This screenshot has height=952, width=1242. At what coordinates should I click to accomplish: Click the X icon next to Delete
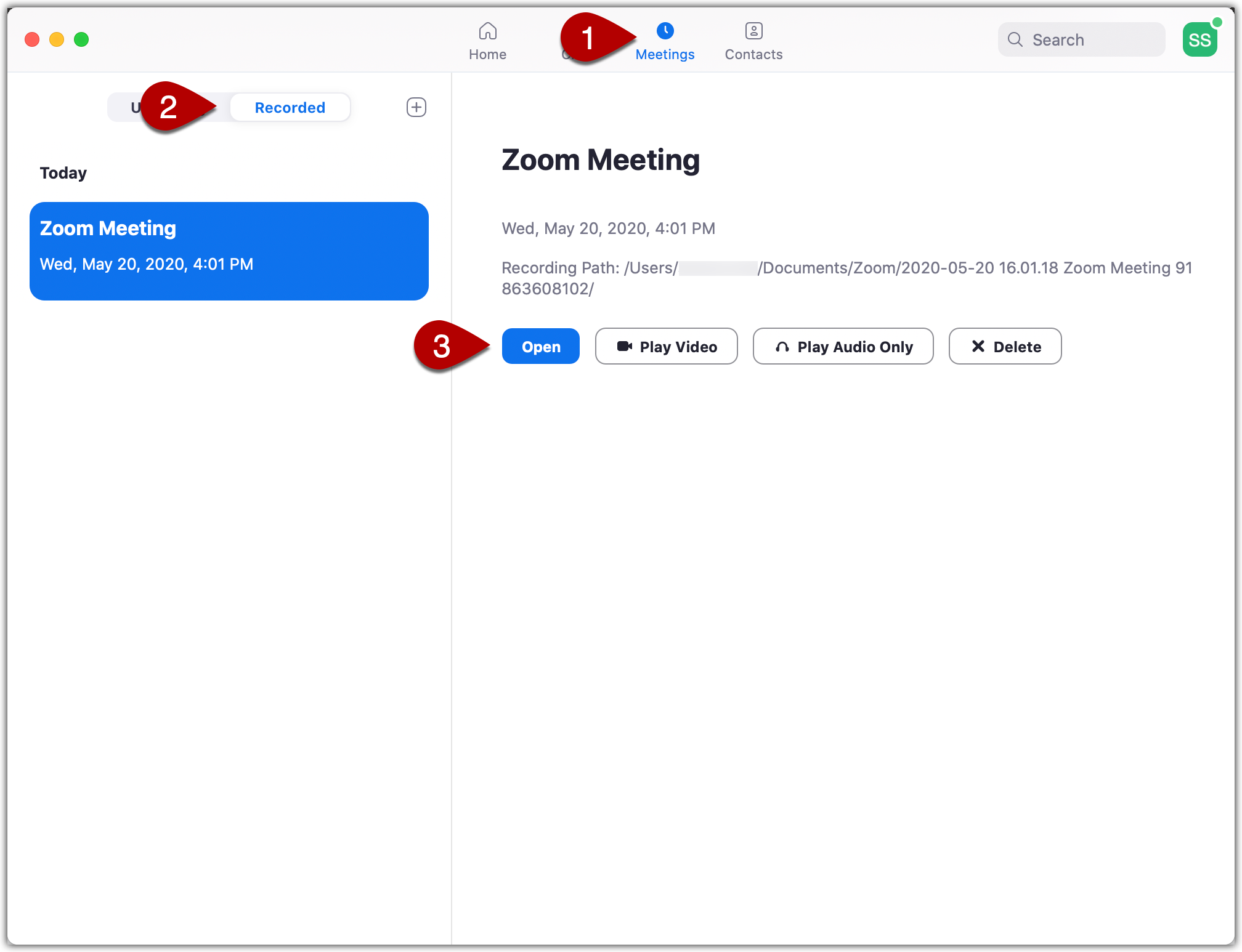coord(978,346)
